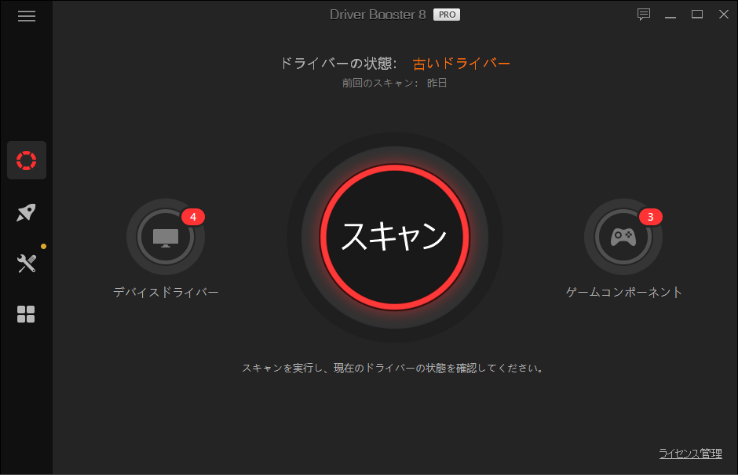This screenshot has height=475, width=738.
Task: Click the badge showing 4 outdated drivers
Action: pos(193,217)
